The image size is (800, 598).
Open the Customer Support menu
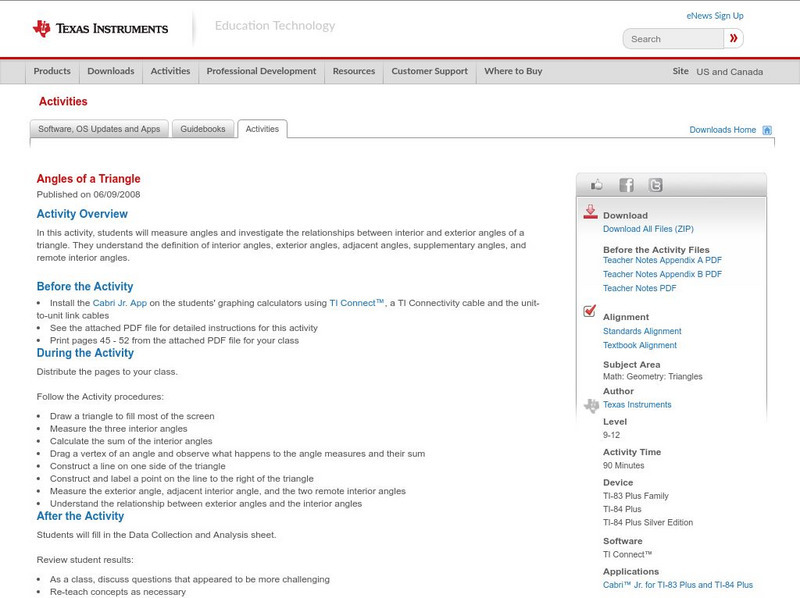pos(430,71)
